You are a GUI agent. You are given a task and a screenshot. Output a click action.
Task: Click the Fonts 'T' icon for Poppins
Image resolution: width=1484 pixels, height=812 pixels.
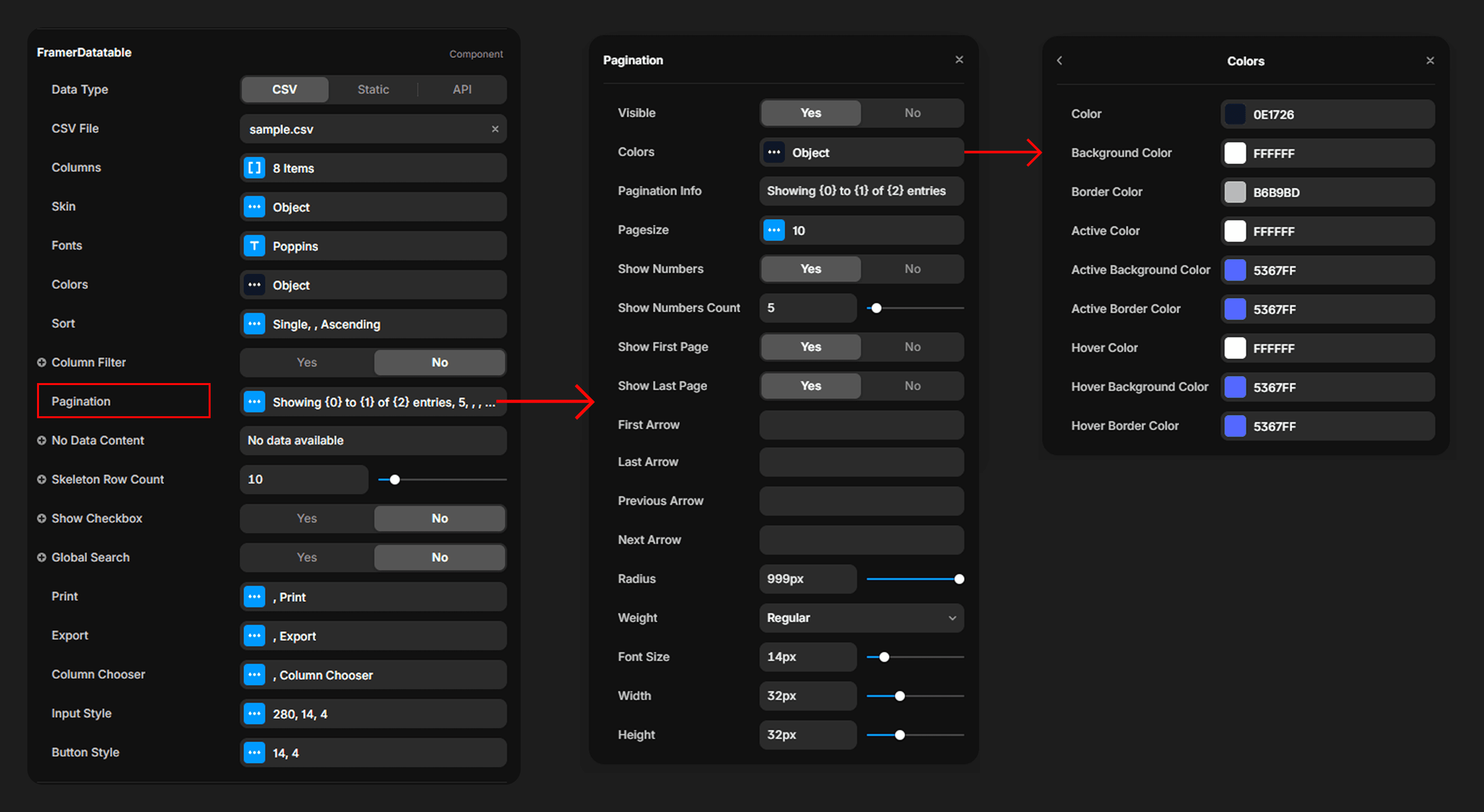click(x=254, y=246)
